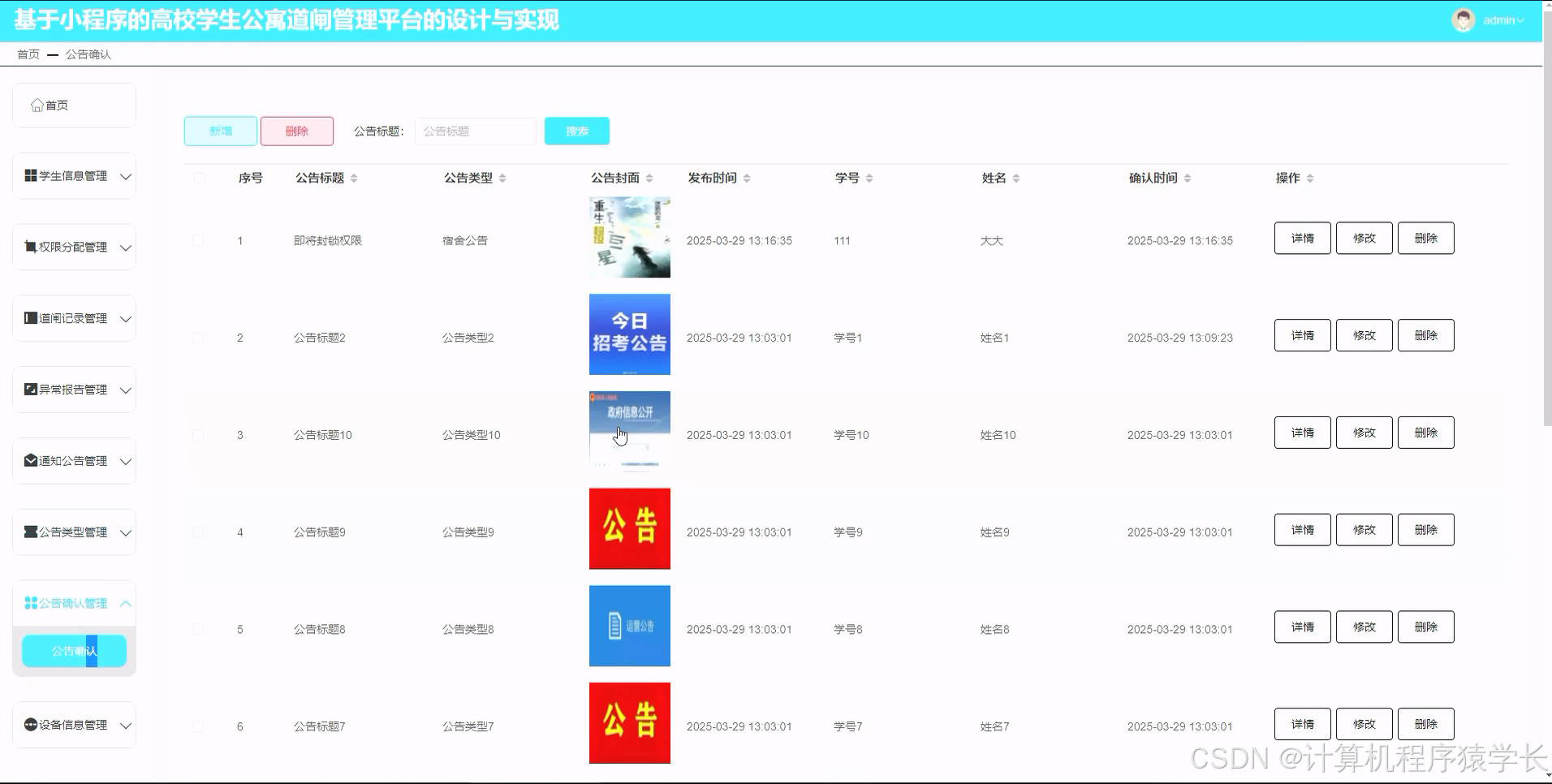Check the checkbox for 公告标题8 row

click(197, 628)
